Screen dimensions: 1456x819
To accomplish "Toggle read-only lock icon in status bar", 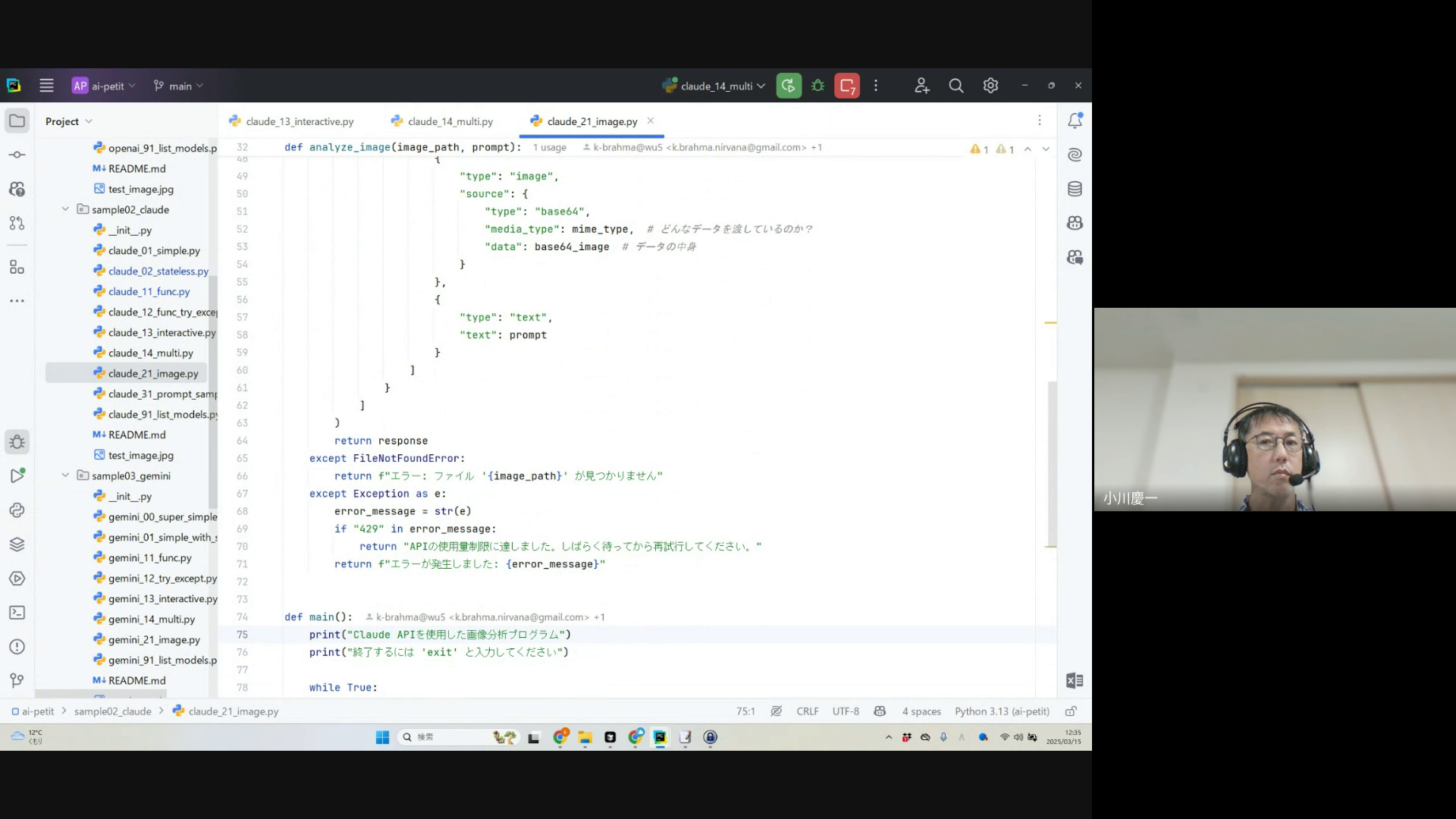I will pos(1071,711).
